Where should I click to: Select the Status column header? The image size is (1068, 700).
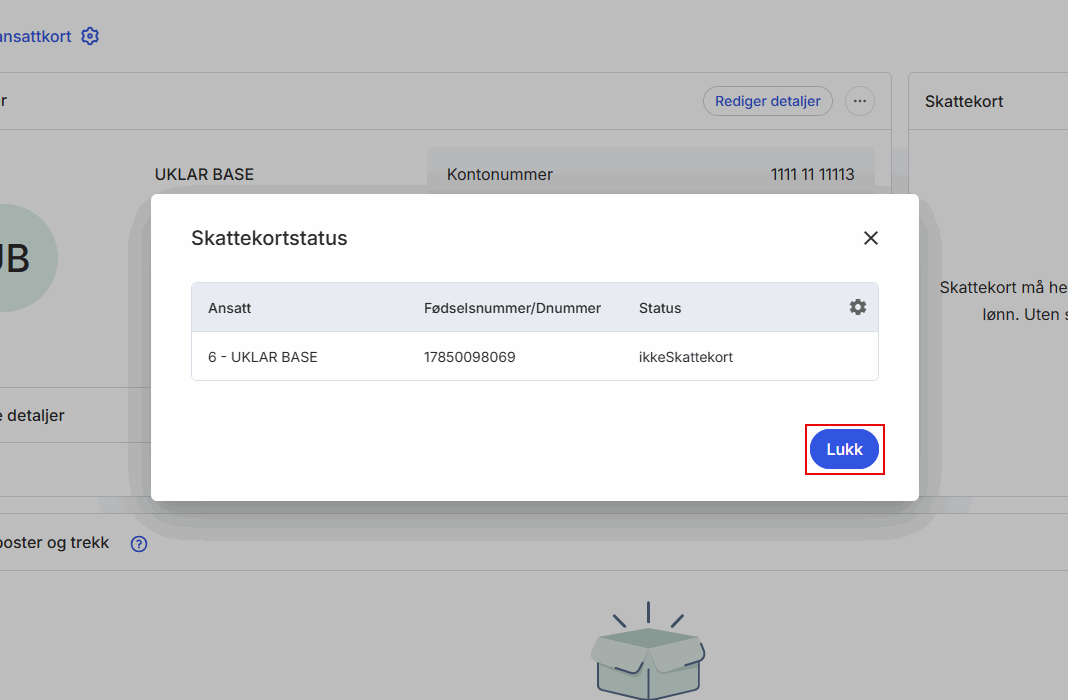coord(660,308)
